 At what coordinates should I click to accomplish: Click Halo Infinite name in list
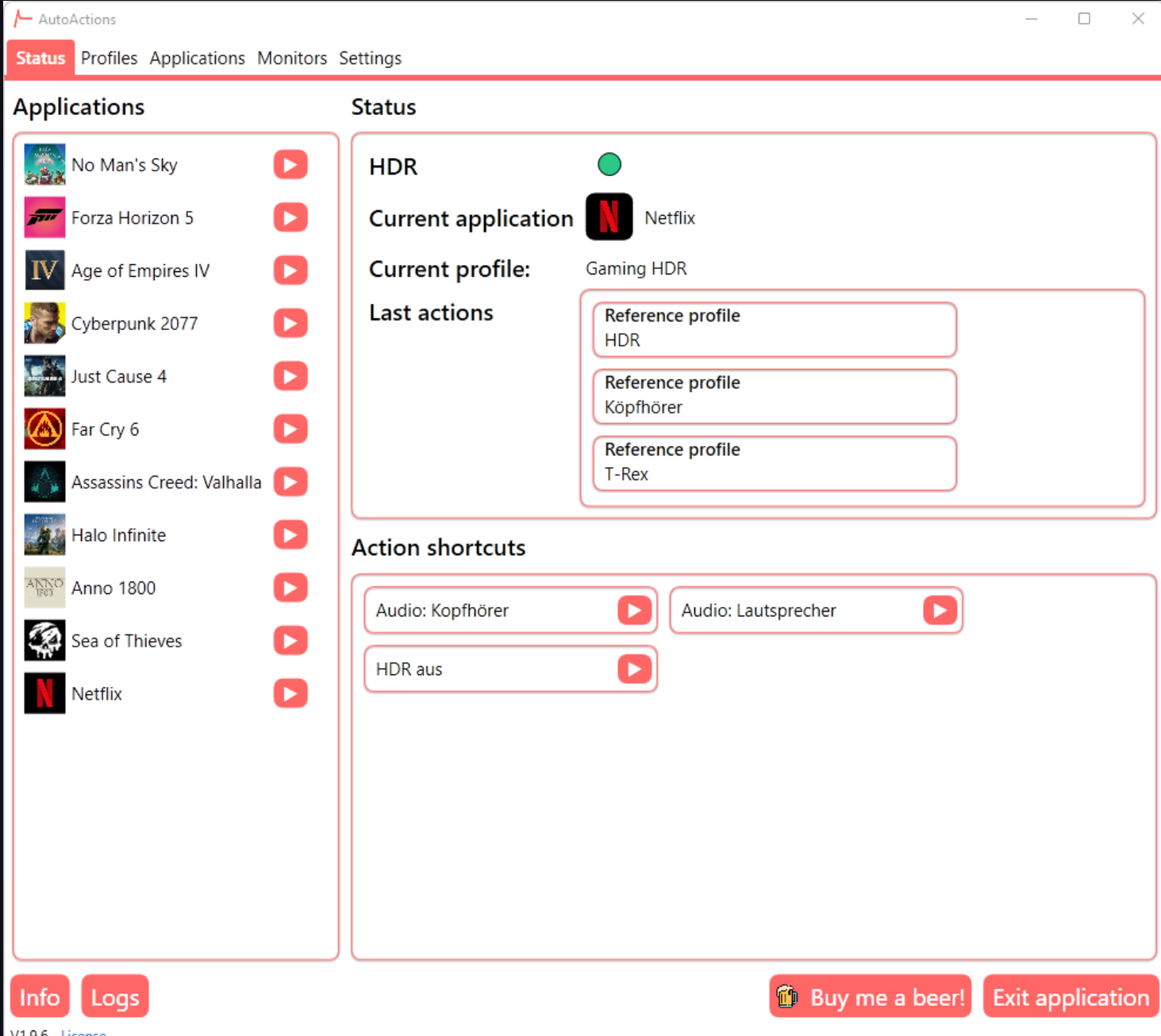[119, 535]
